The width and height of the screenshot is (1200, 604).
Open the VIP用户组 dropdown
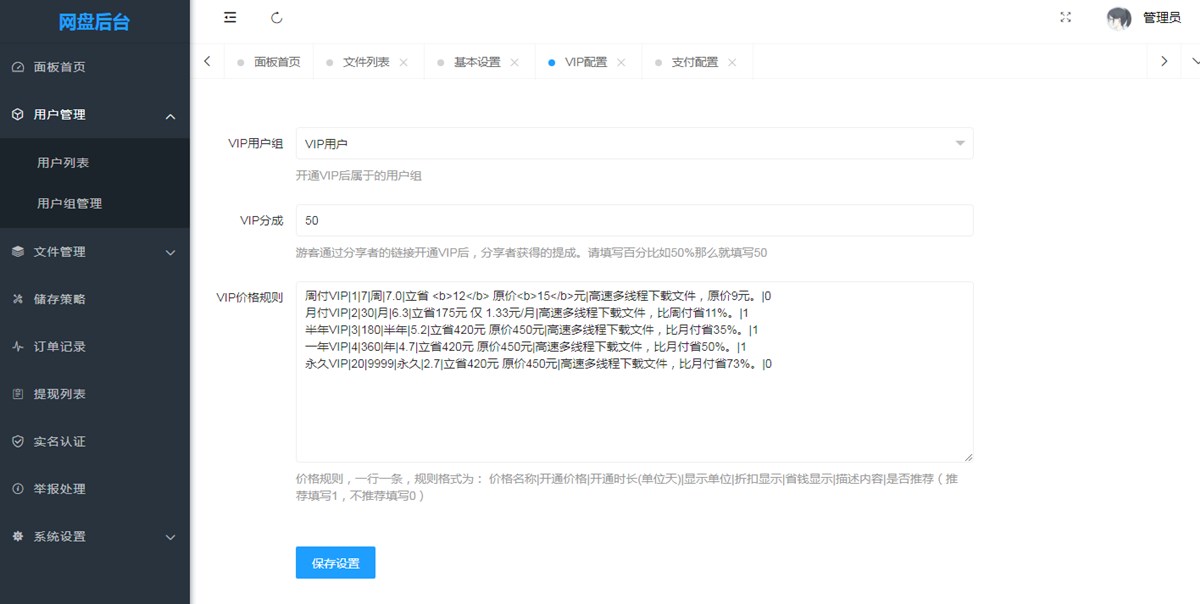click(x=634, y=144)
